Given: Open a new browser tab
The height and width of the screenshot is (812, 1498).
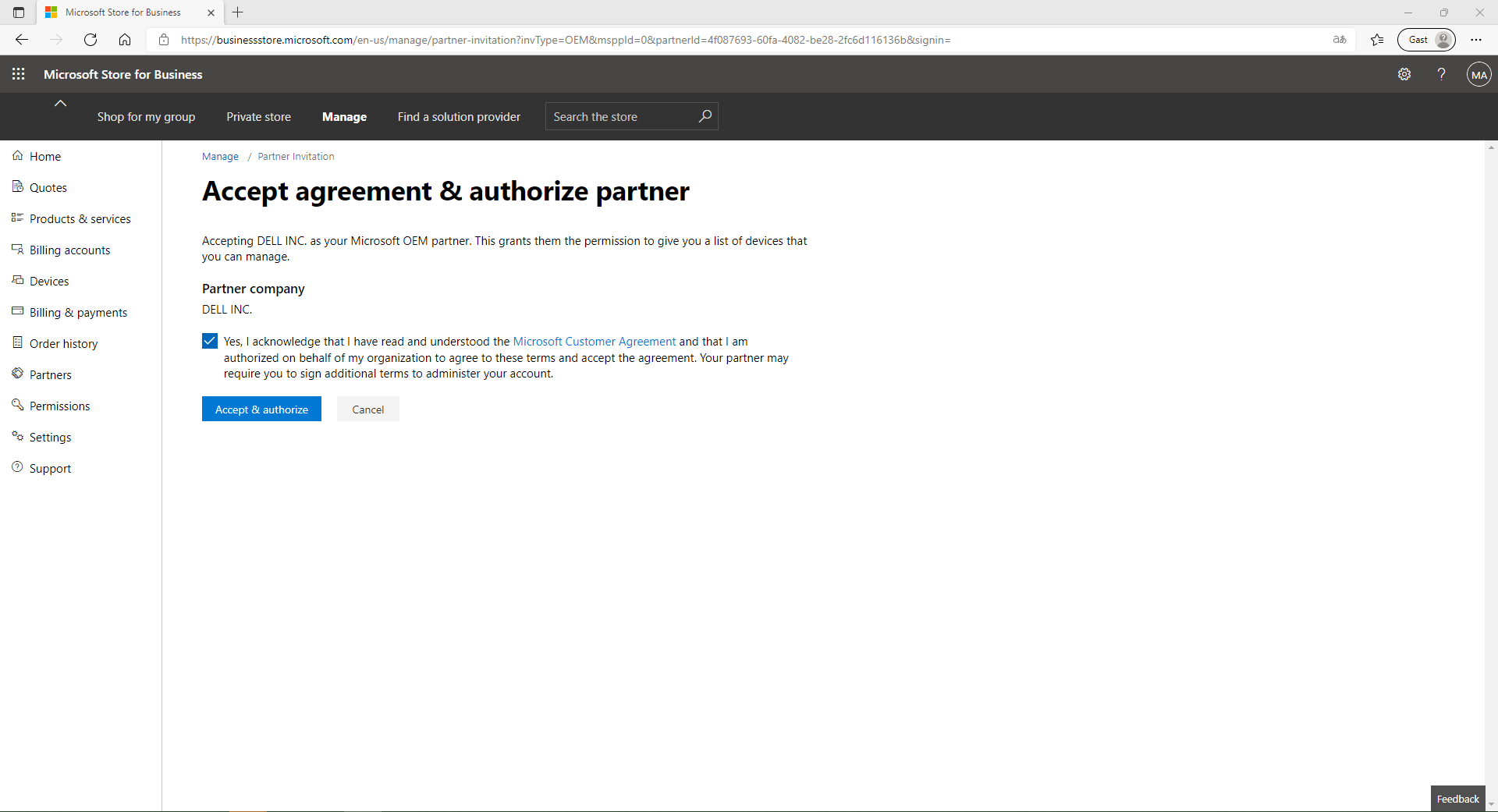Looking at the screenshot, I should [x=238, y=12].
